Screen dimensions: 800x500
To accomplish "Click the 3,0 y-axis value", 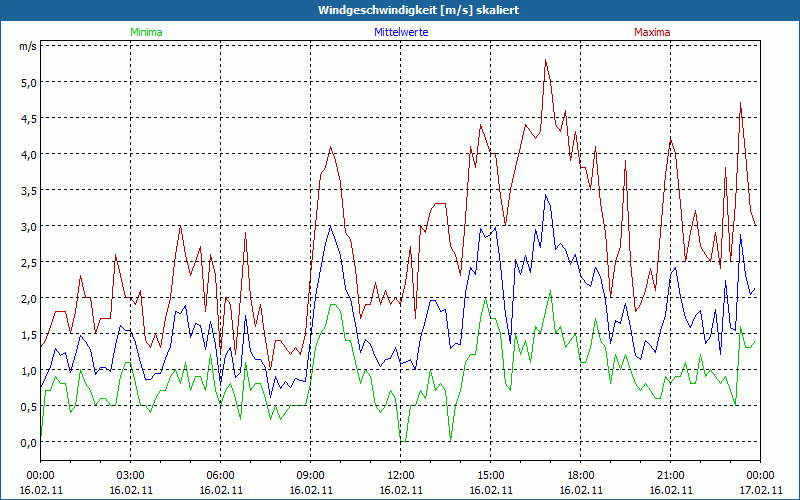I will click(28, 226).
